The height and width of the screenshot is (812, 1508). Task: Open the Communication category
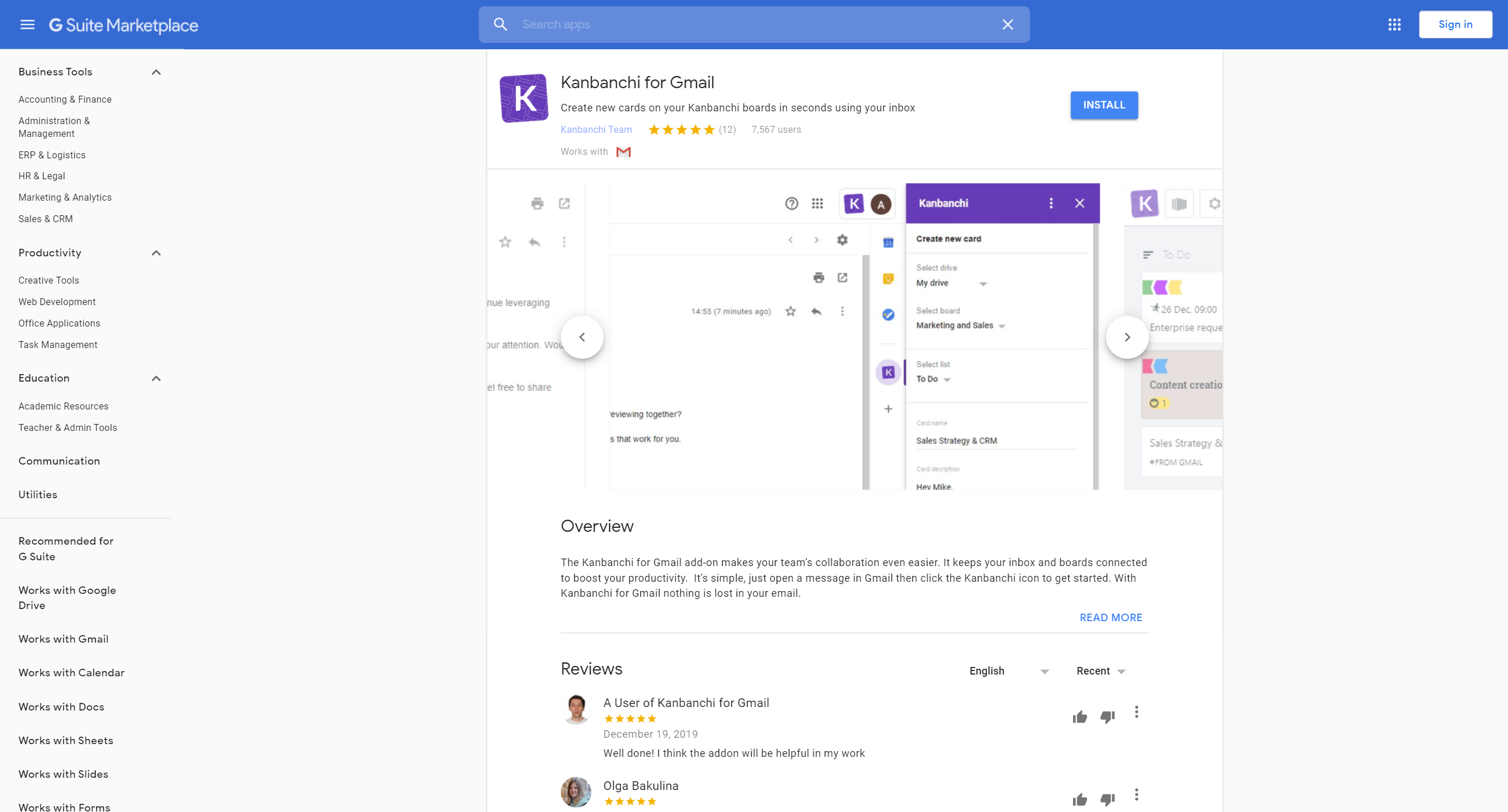[x=59, y=461]
